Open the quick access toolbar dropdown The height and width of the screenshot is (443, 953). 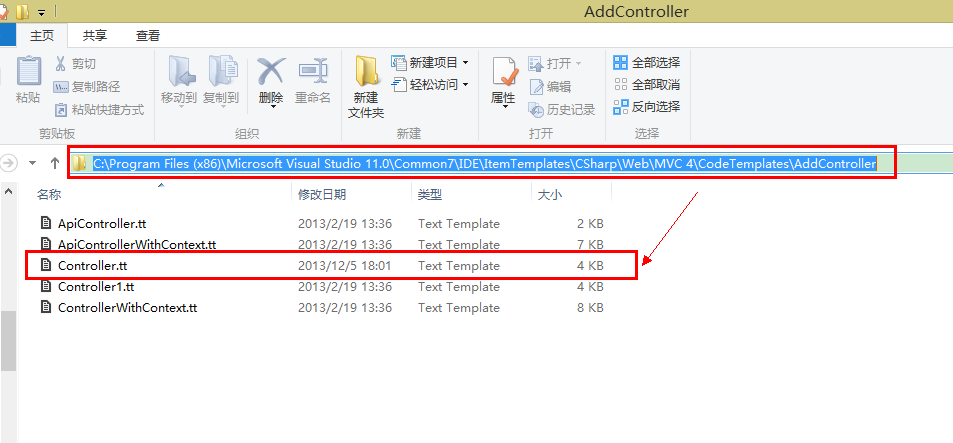41,12
